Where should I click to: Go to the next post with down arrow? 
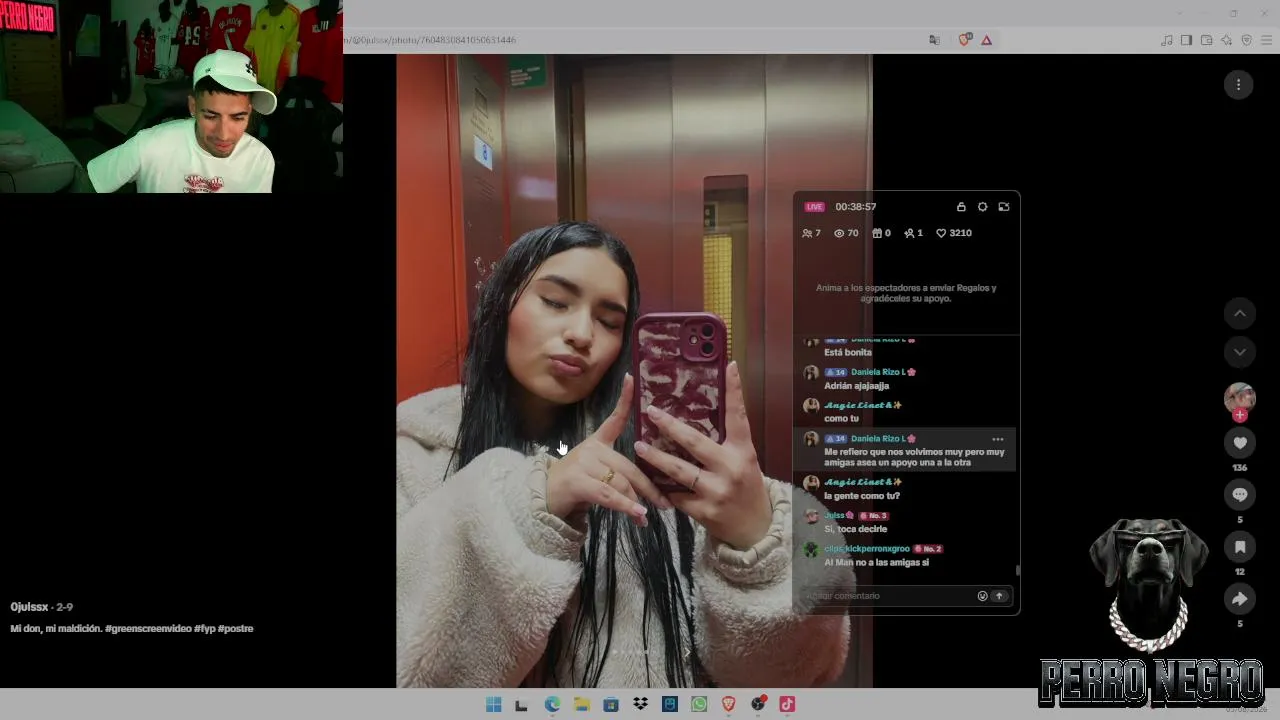point(1239,352)
